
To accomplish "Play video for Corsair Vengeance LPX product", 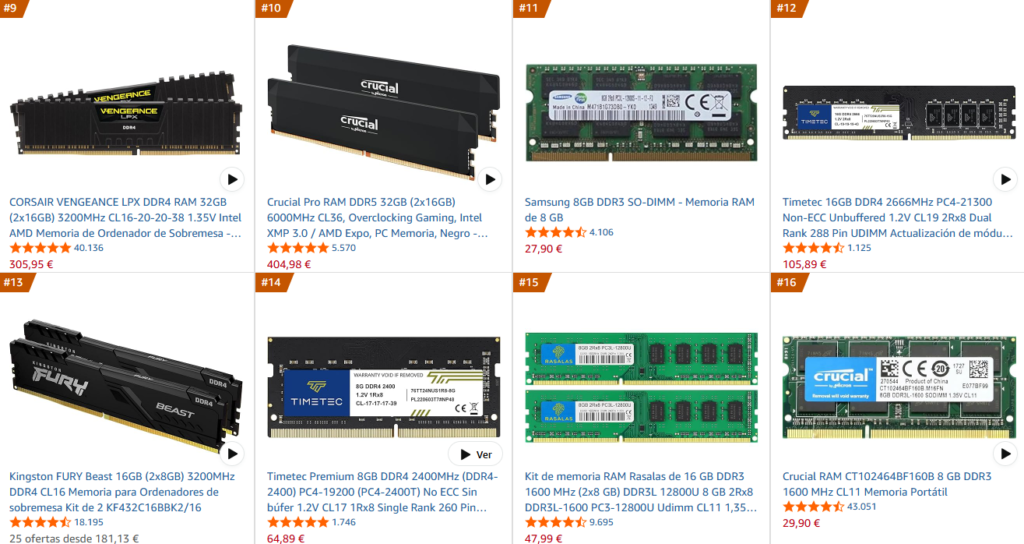I will click(x=232, y=179).
